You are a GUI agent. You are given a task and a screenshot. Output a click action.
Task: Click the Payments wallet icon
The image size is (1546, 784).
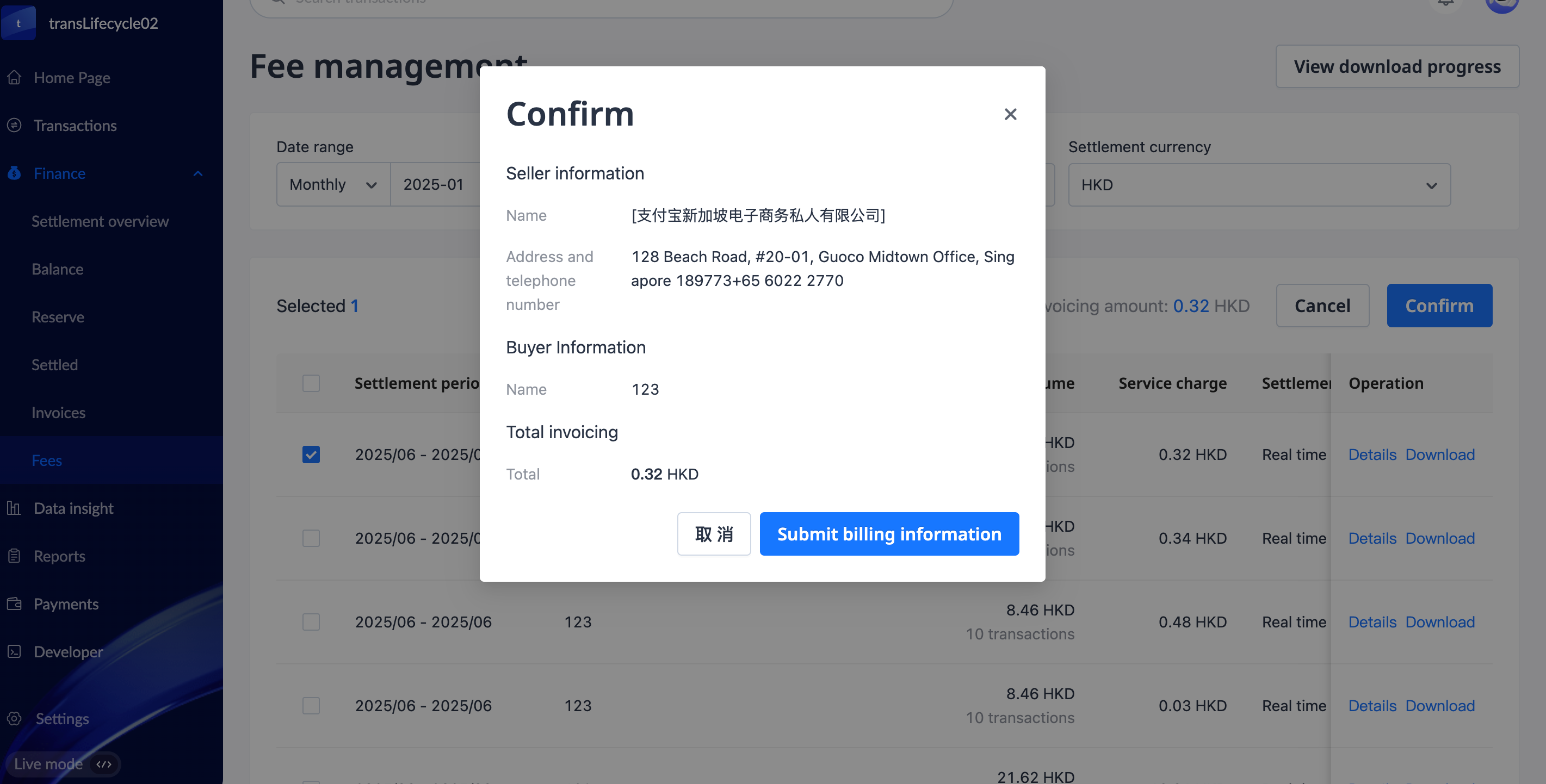[14, 603]
